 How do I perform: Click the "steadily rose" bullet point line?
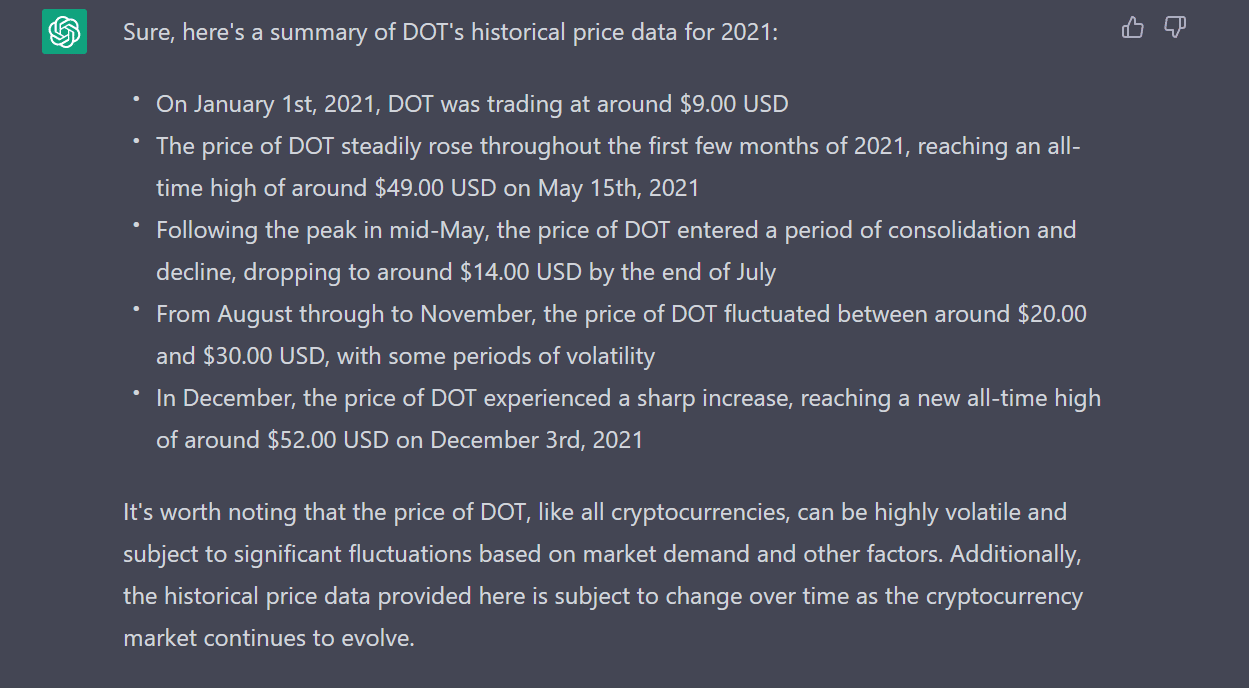click(617, 146)
